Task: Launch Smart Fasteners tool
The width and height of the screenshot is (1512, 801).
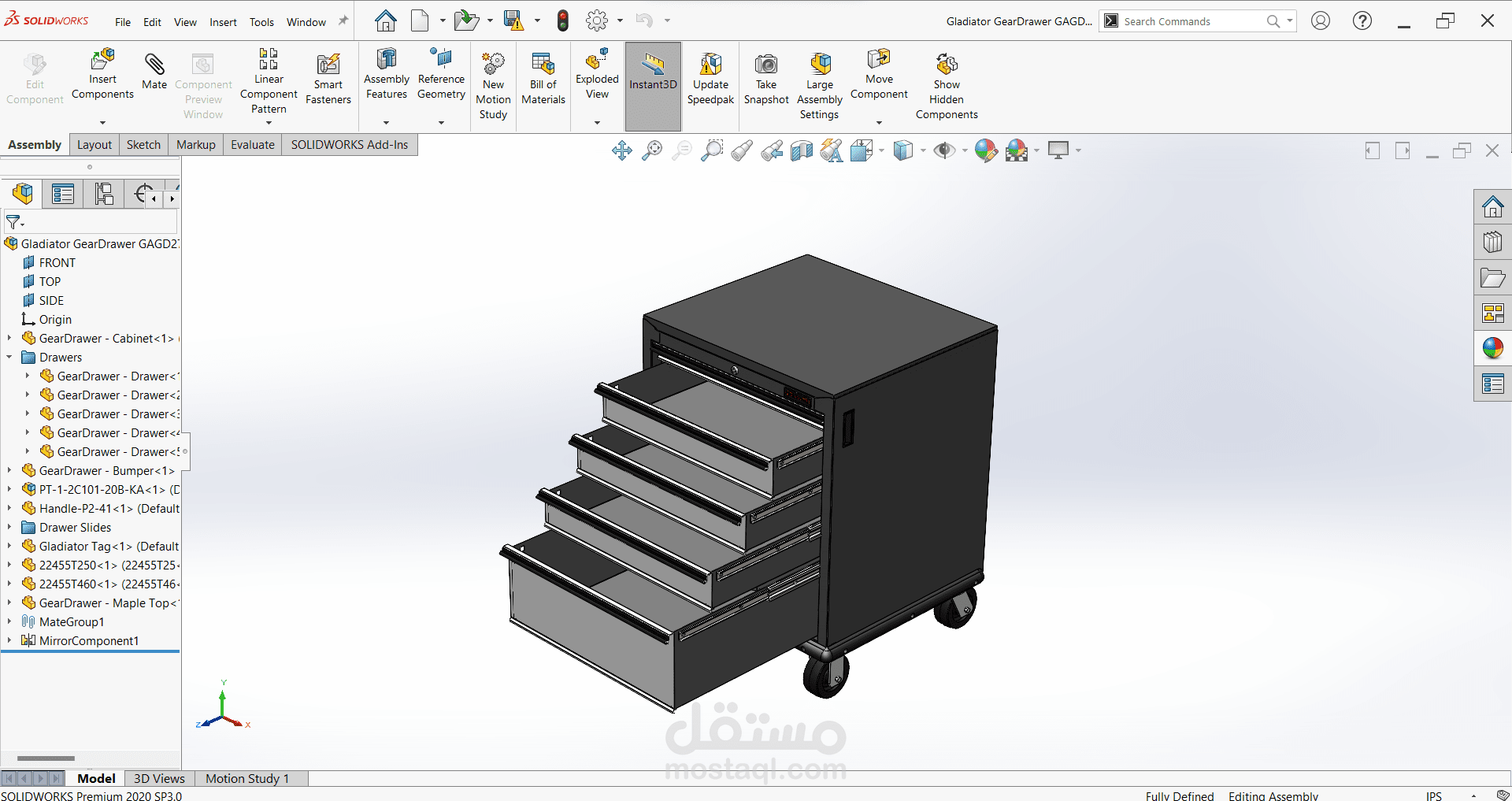Action: click(328, 79)
